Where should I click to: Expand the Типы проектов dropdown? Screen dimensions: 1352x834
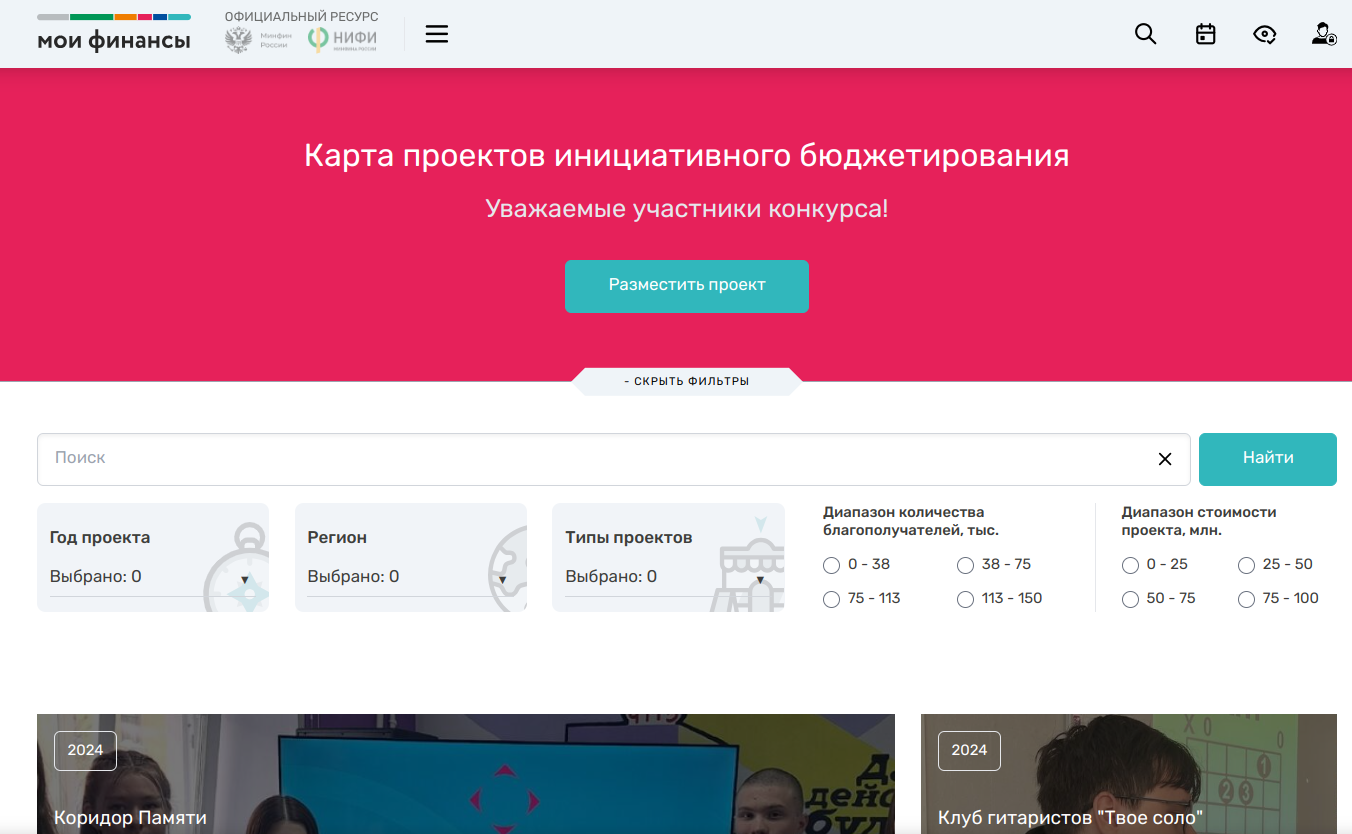(x=668, y=577)
